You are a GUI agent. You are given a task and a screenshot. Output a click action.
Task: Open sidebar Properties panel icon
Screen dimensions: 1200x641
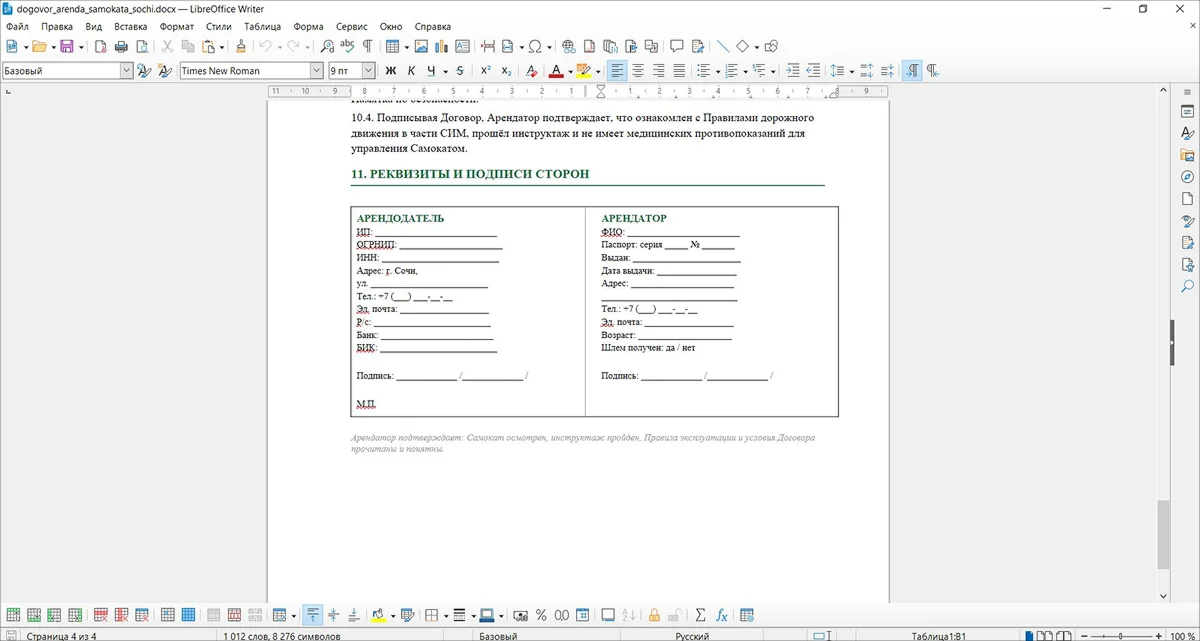[1188, 111]
